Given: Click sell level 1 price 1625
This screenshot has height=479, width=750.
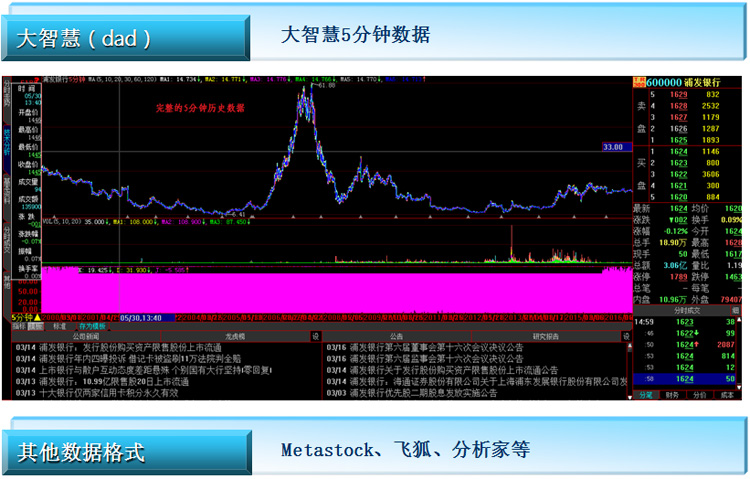Looking at the screenshot, I should pos(678,140).
